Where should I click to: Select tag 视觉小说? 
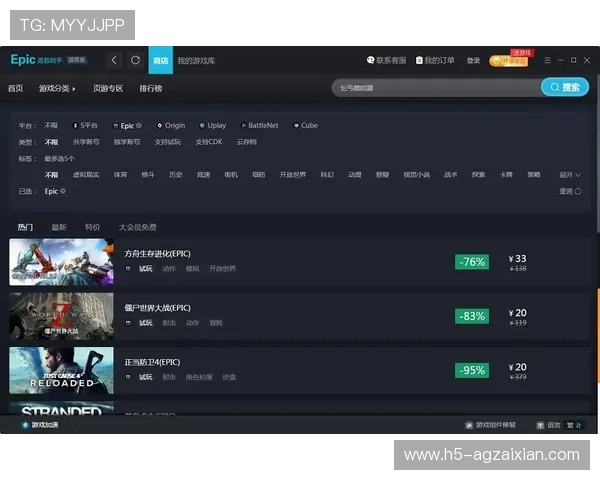coord(417,175)
